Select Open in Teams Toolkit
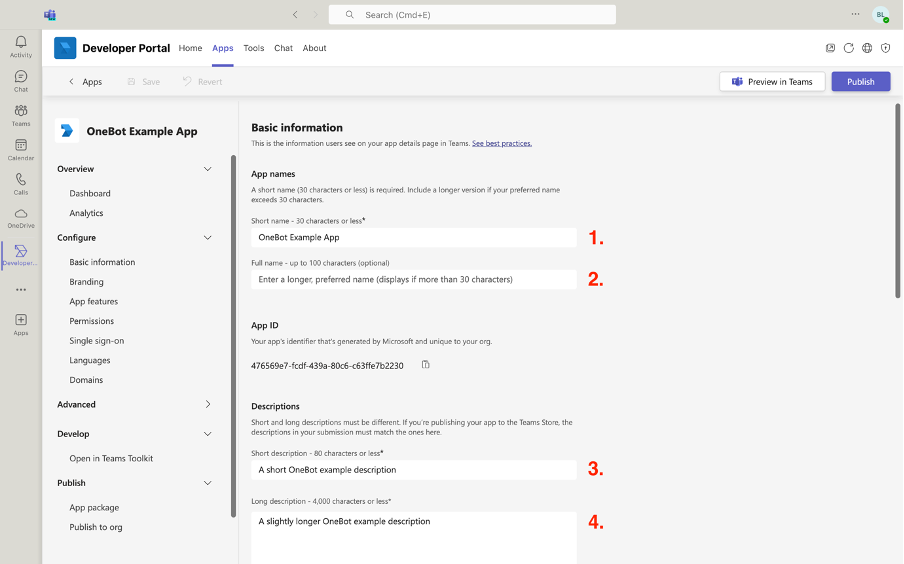The width and height of the screenshot is (904, 564). [x=111, y=458]
